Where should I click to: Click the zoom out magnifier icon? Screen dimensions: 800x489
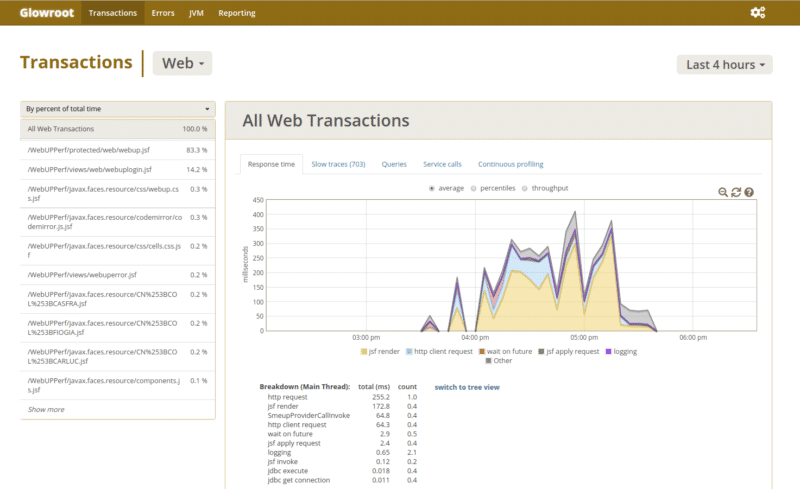723,192
